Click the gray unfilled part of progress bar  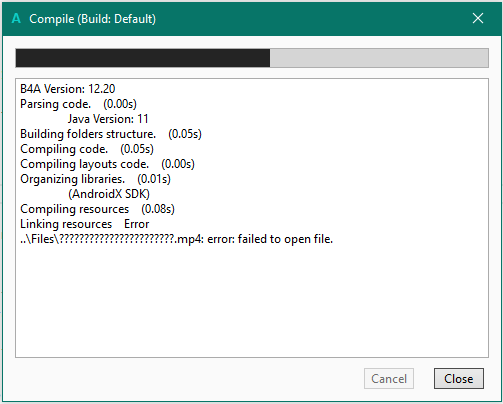[379, 58]
